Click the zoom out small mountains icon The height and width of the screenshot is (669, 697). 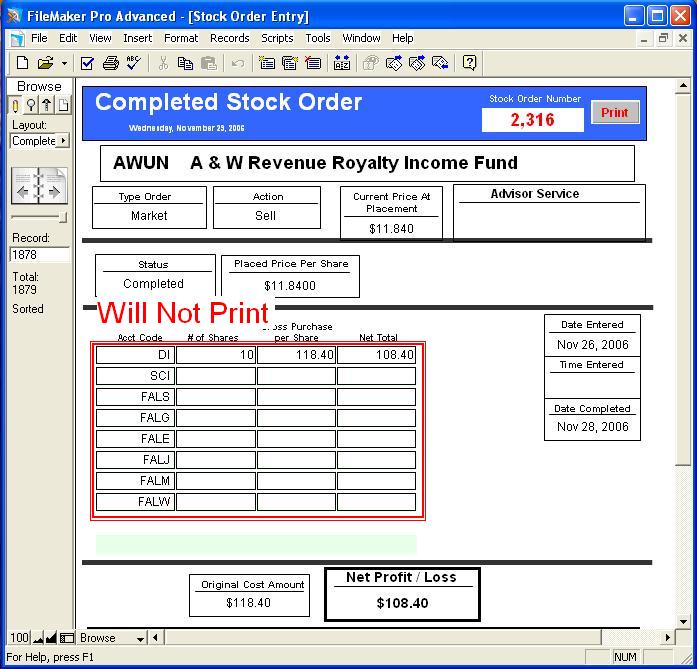click(38, 638)
